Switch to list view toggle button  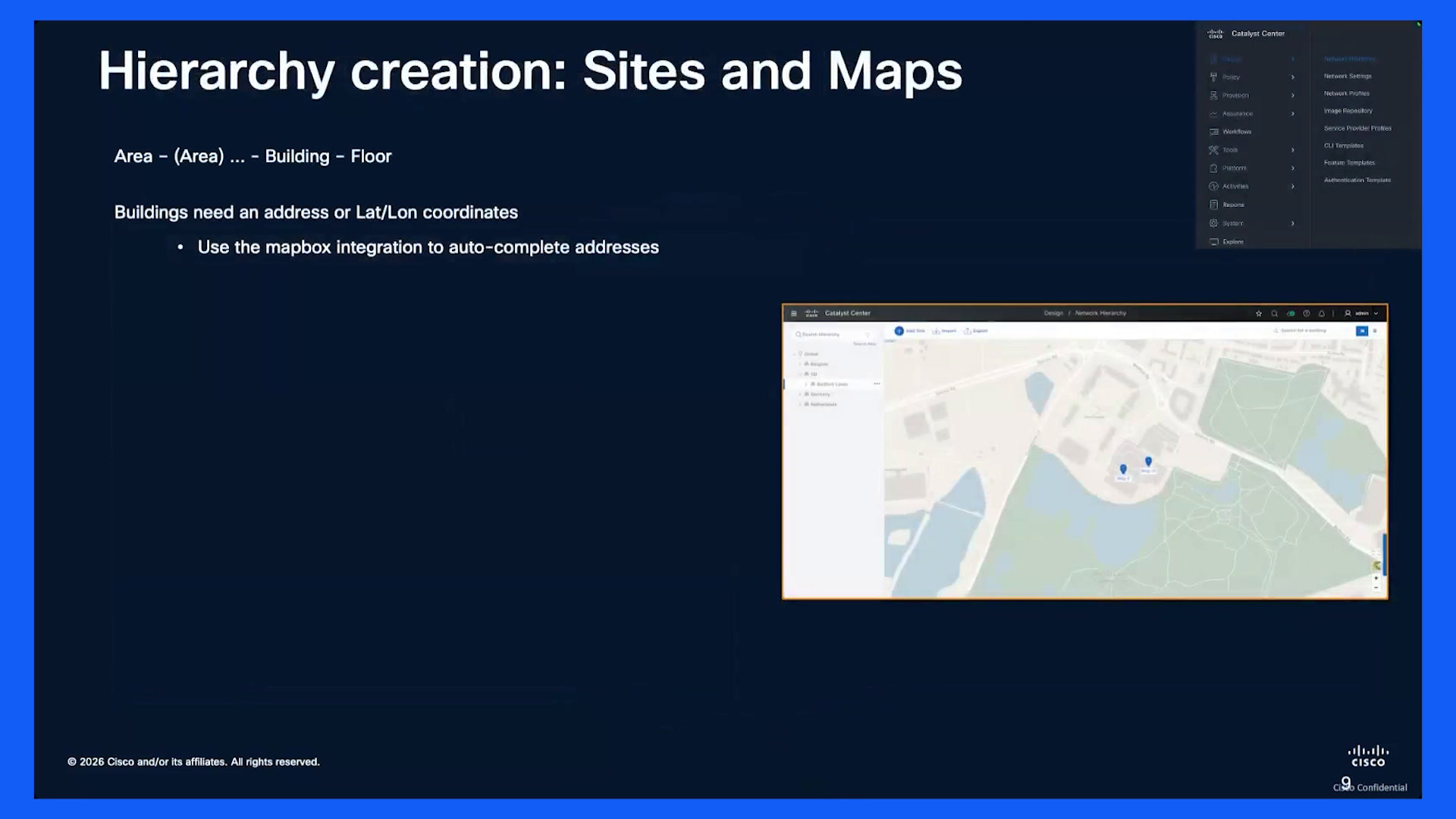click(1375, 331)
